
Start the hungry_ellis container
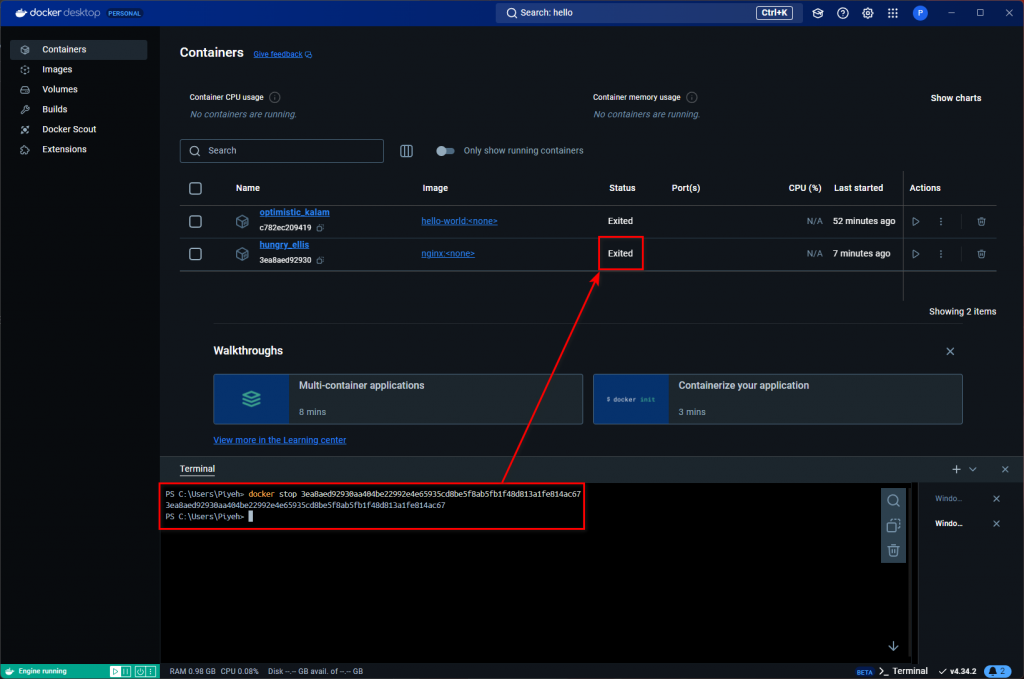pyautogui.click(x=916, y=254)
